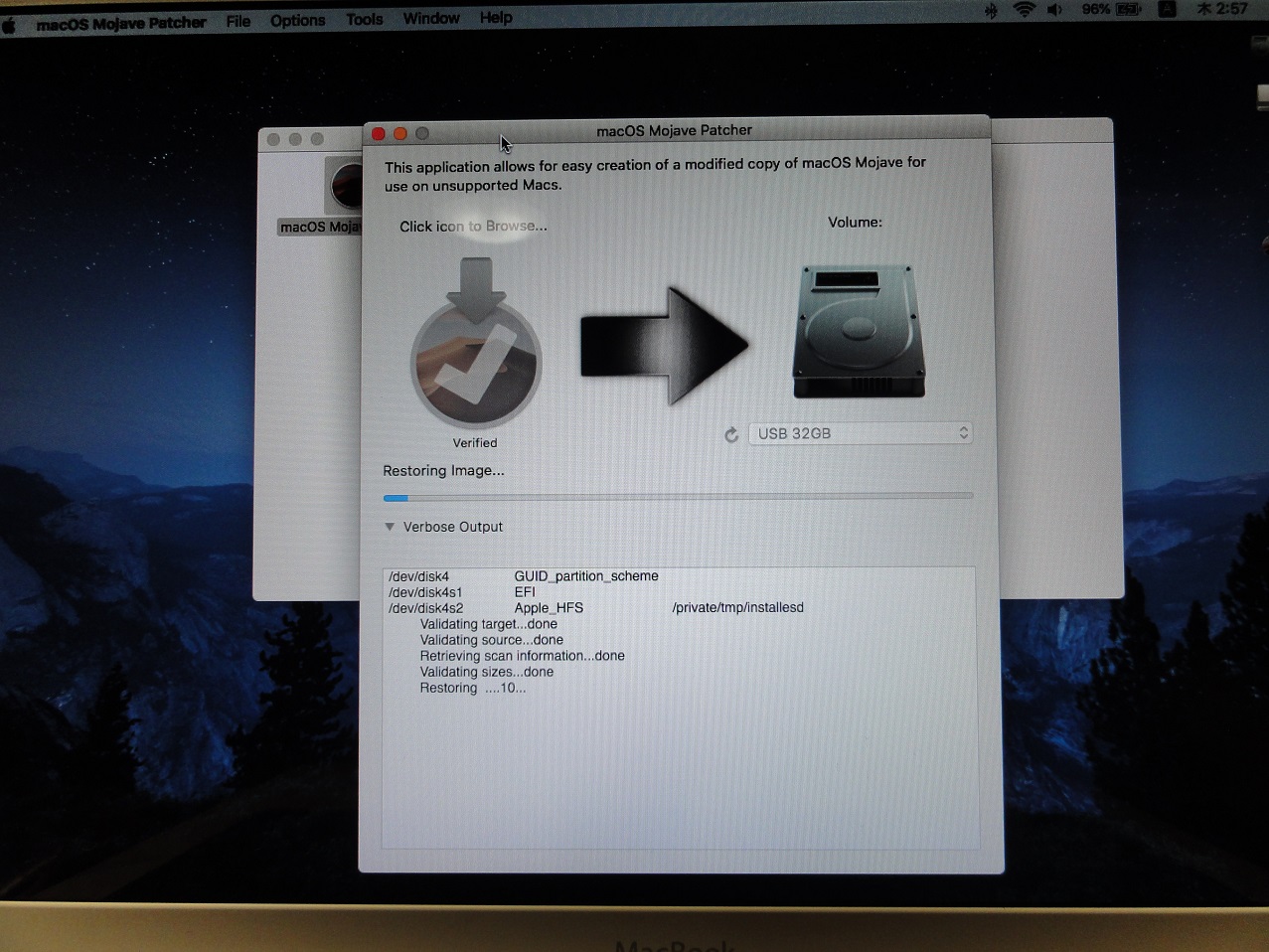Click the macOS Mojave Patcher window title
The height and width of the screenshot is (952, 1269).
click(x=674, y=130)
